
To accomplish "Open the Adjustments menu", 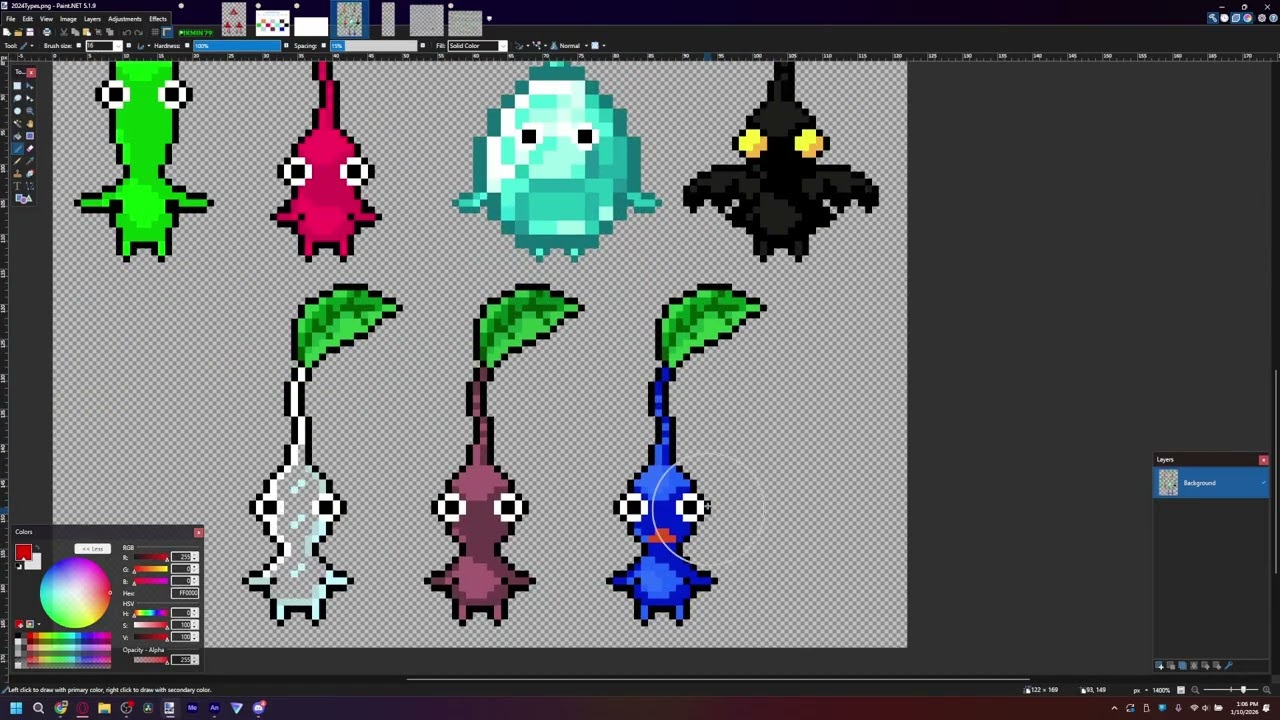I will coord(124,19).
